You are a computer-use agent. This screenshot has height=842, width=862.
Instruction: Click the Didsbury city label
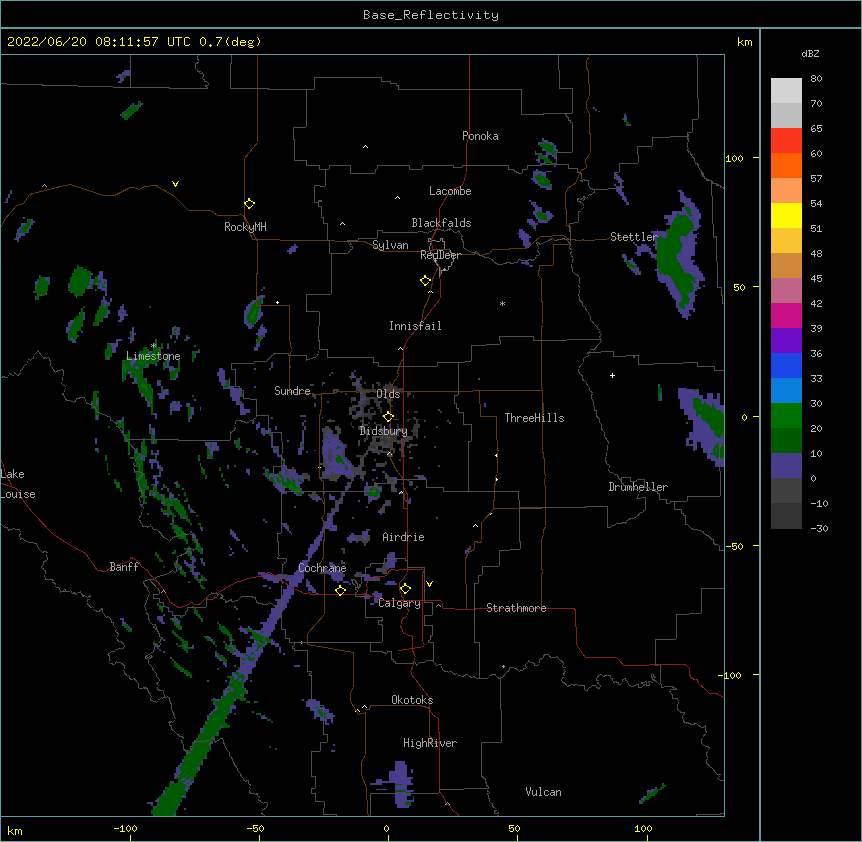[x=383, y=431]
